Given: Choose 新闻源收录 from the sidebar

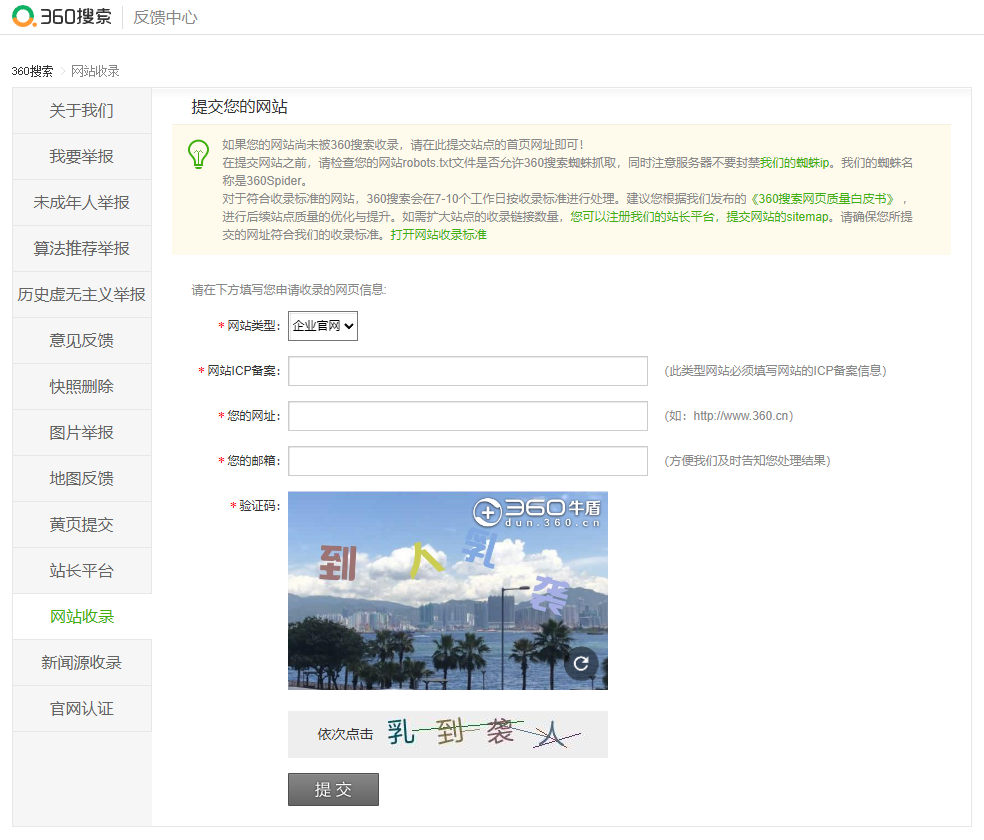Looking at the screenshot, I should 82,663.
